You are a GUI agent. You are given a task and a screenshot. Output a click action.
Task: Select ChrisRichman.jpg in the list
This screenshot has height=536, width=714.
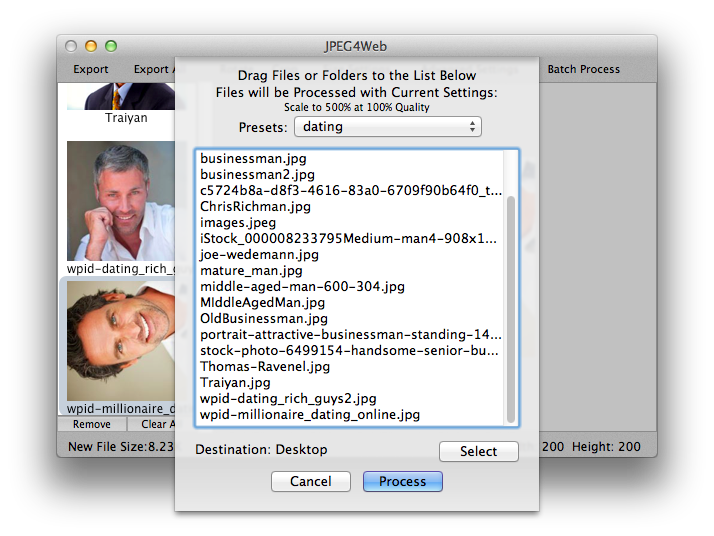point(351,206)
